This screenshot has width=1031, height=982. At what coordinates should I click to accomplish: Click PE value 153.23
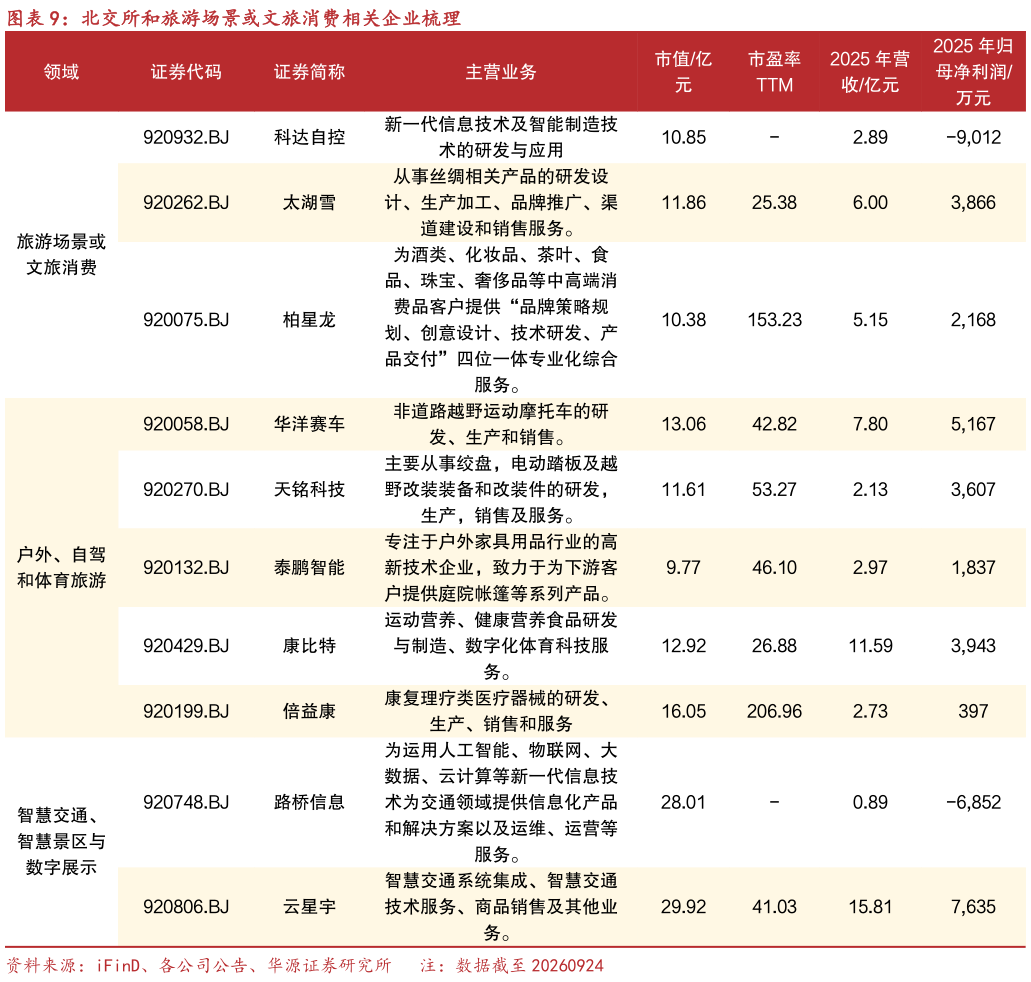pyautogui.click(x=775, y=320)
